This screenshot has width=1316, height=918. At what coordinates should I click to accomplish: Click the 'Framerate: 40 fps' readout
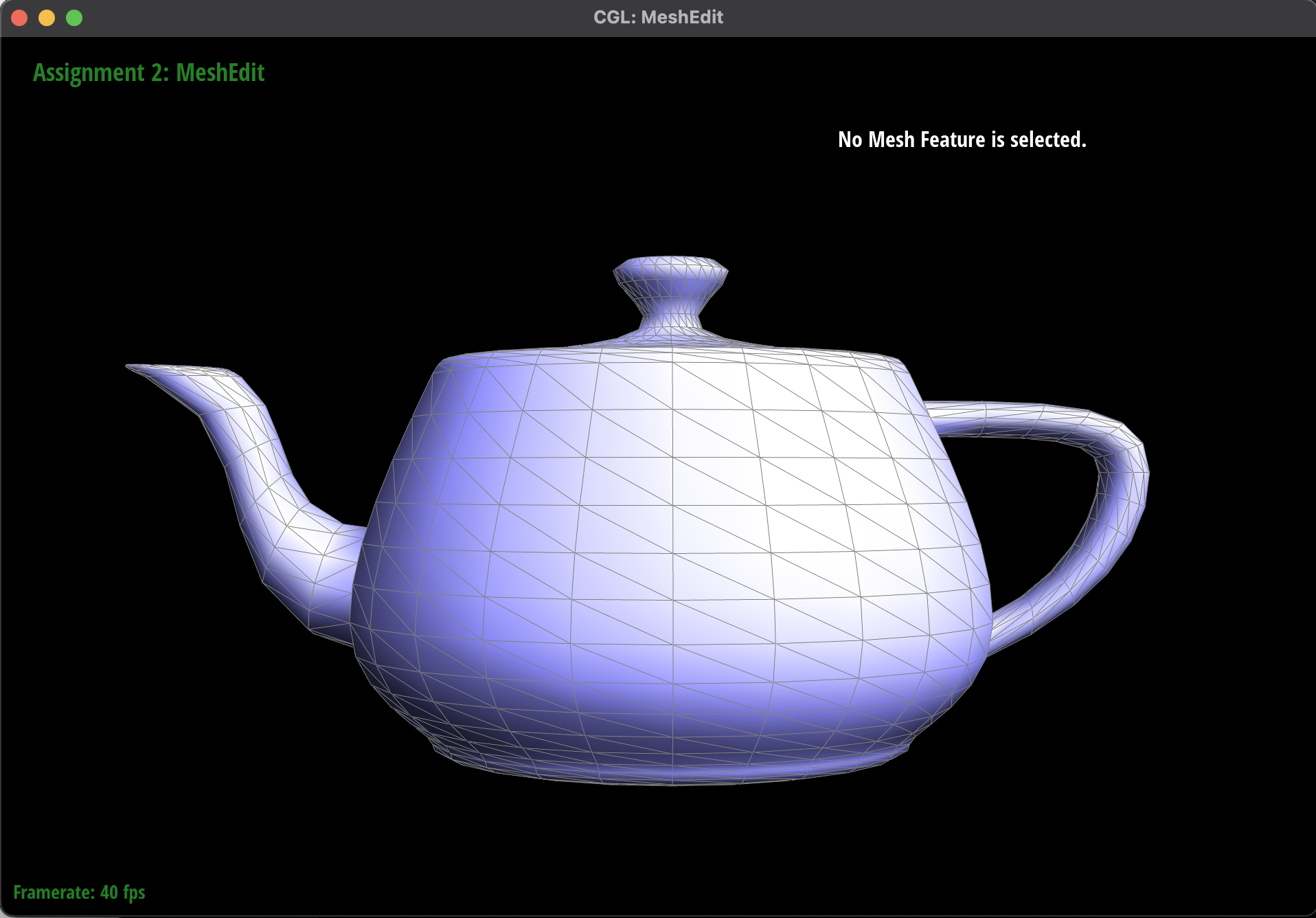pos(79,892)
